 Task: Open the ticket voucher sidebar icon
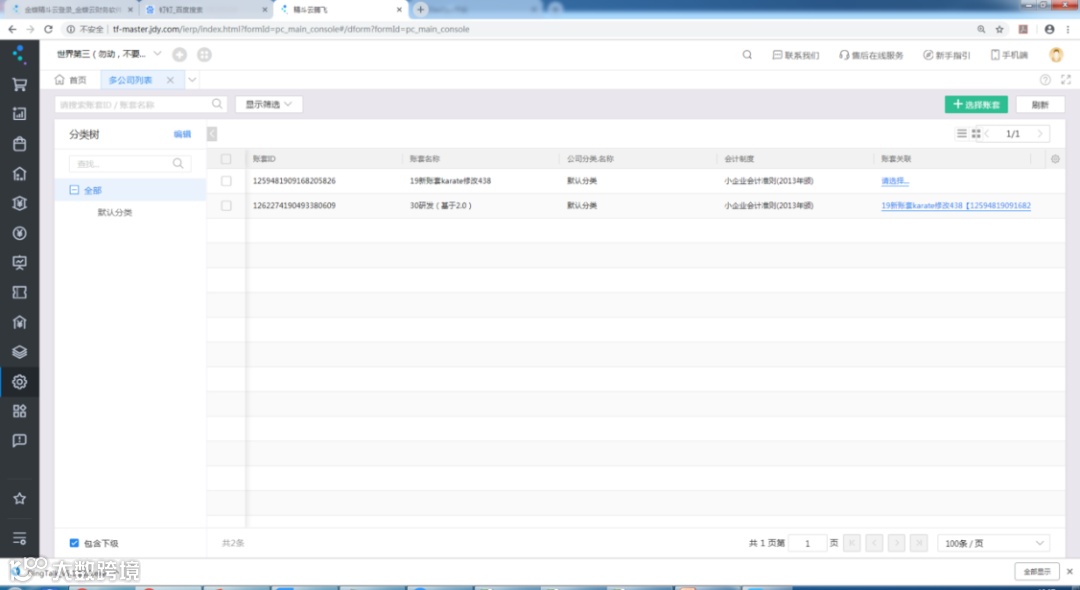19,293
